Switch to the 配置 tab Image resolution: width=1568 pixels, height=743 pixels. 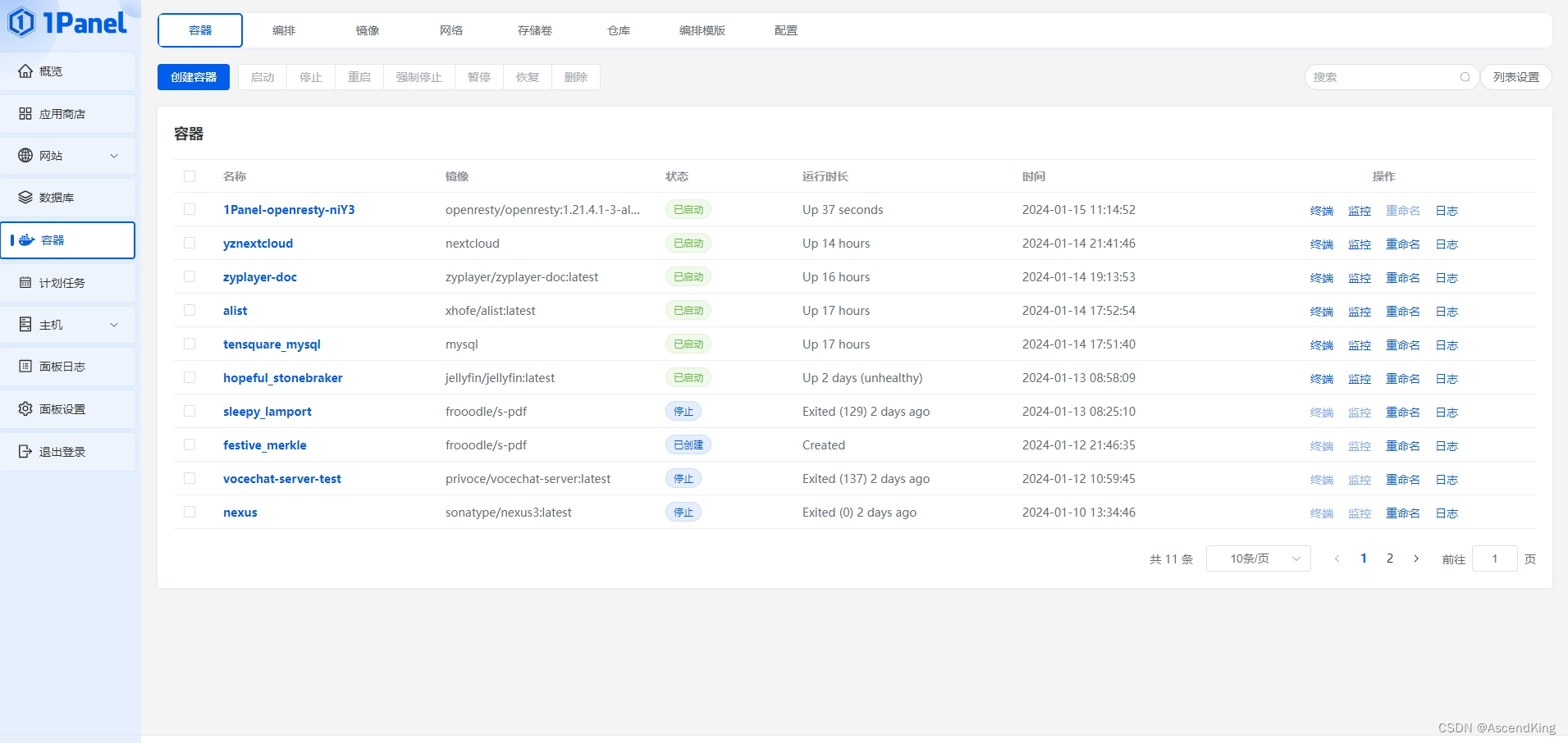pos(786,30)
